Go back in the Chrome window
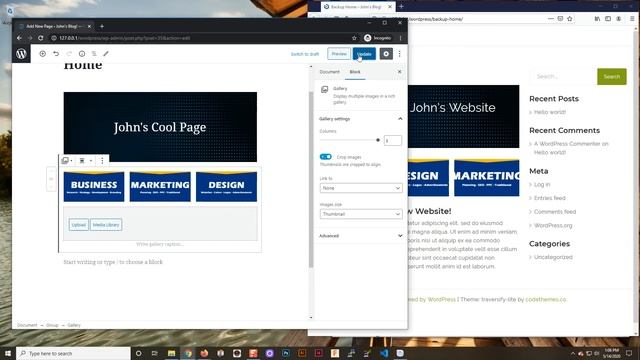Image resolution: width=640 pixels, height=360 pixels. click(19, 38)
